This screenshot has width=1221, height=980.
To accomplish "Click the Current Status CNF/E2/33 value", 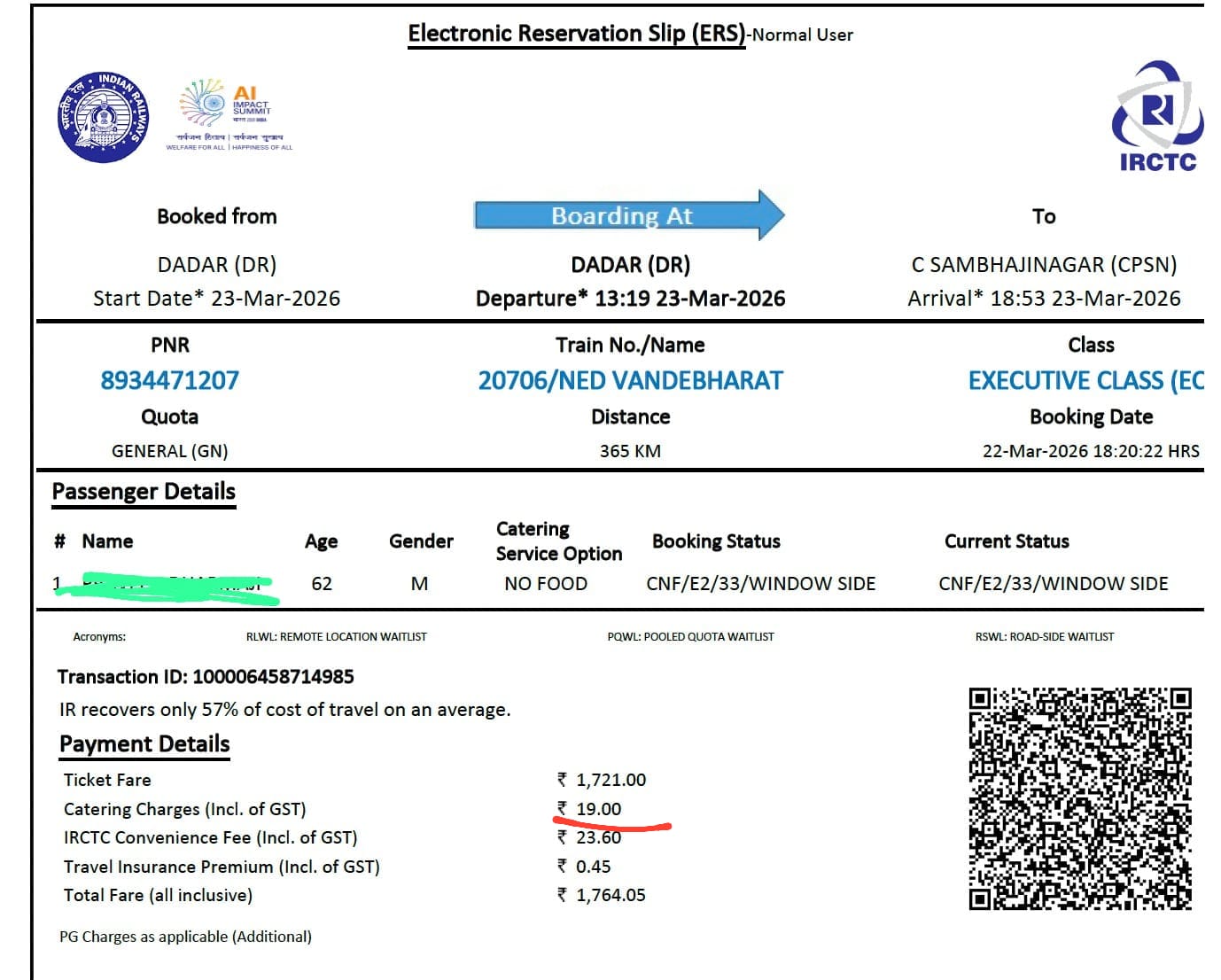I will 1053,583.
